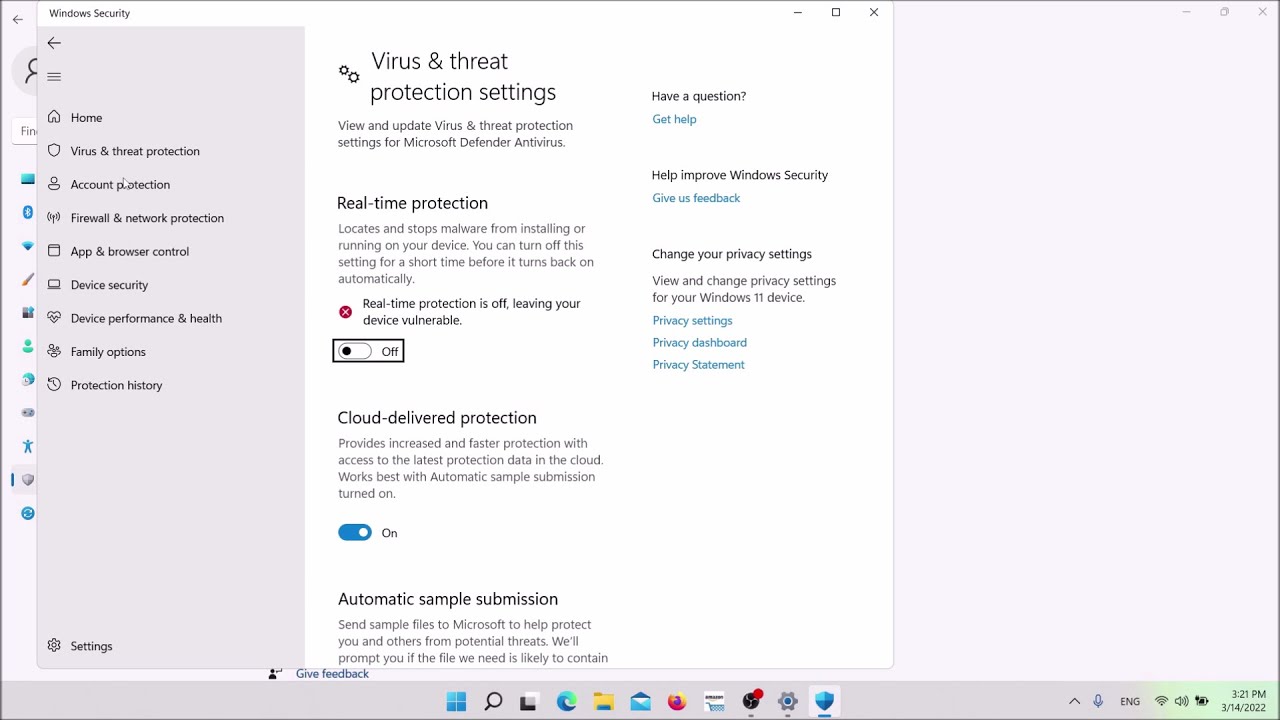
Task: Open File Explorer from the taskbar
Action: point(603,702)
